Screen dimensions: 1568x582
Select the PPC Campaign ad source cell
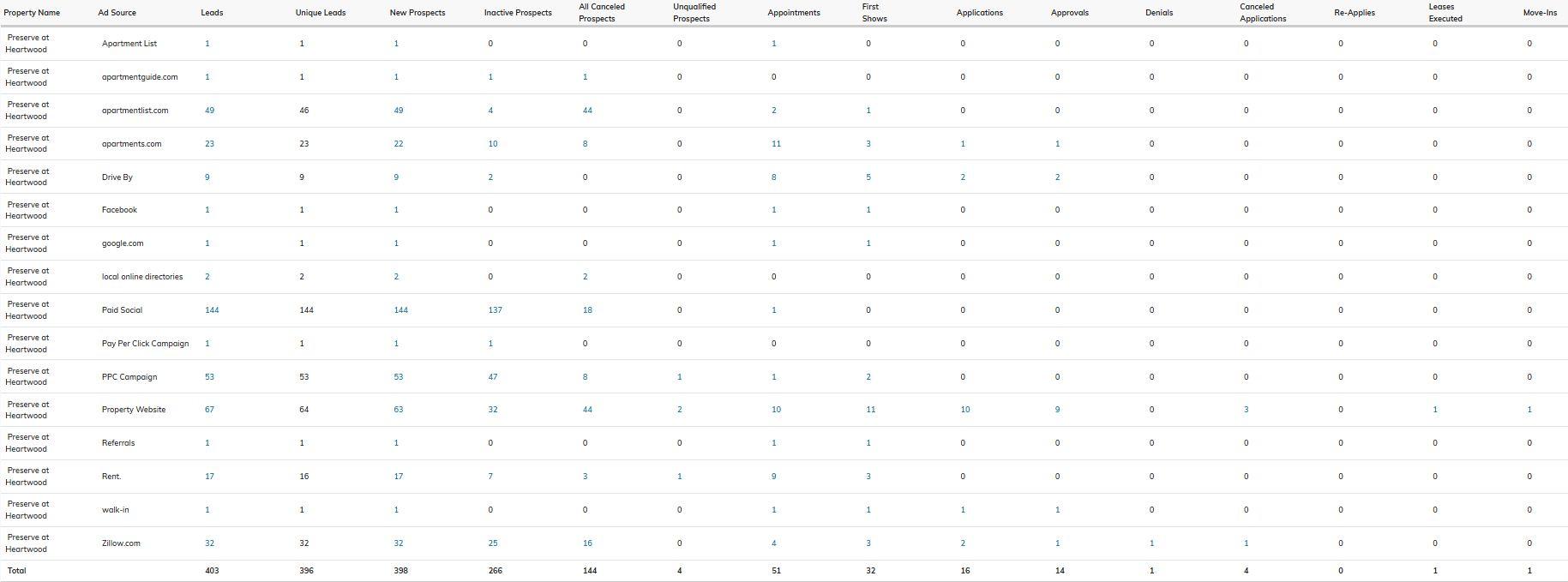tap(129, 377)
